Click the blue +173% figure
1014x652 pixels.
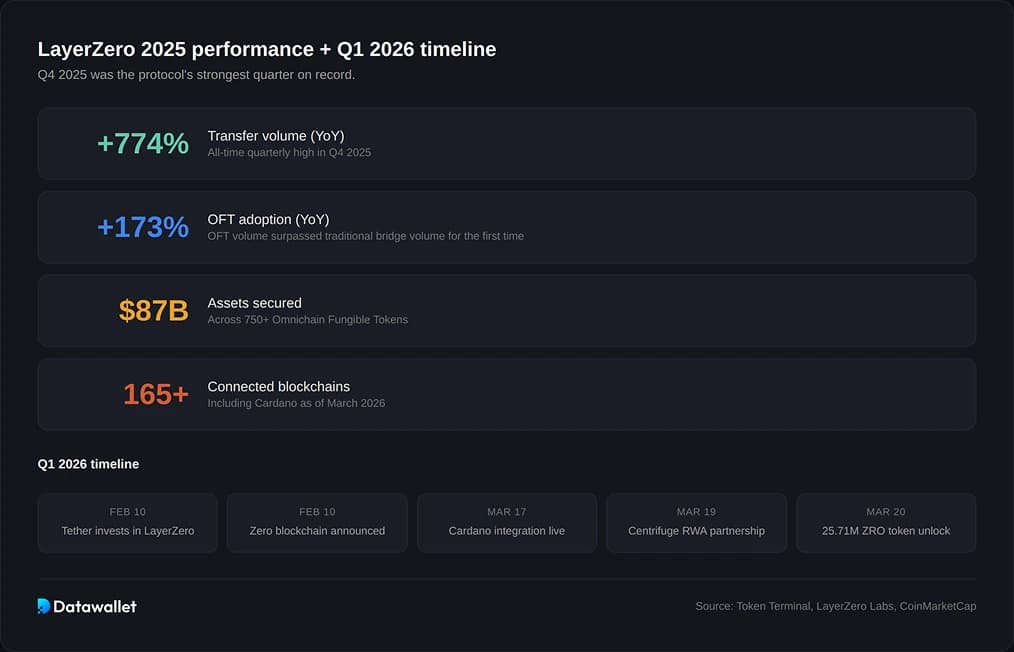(143, 227)
